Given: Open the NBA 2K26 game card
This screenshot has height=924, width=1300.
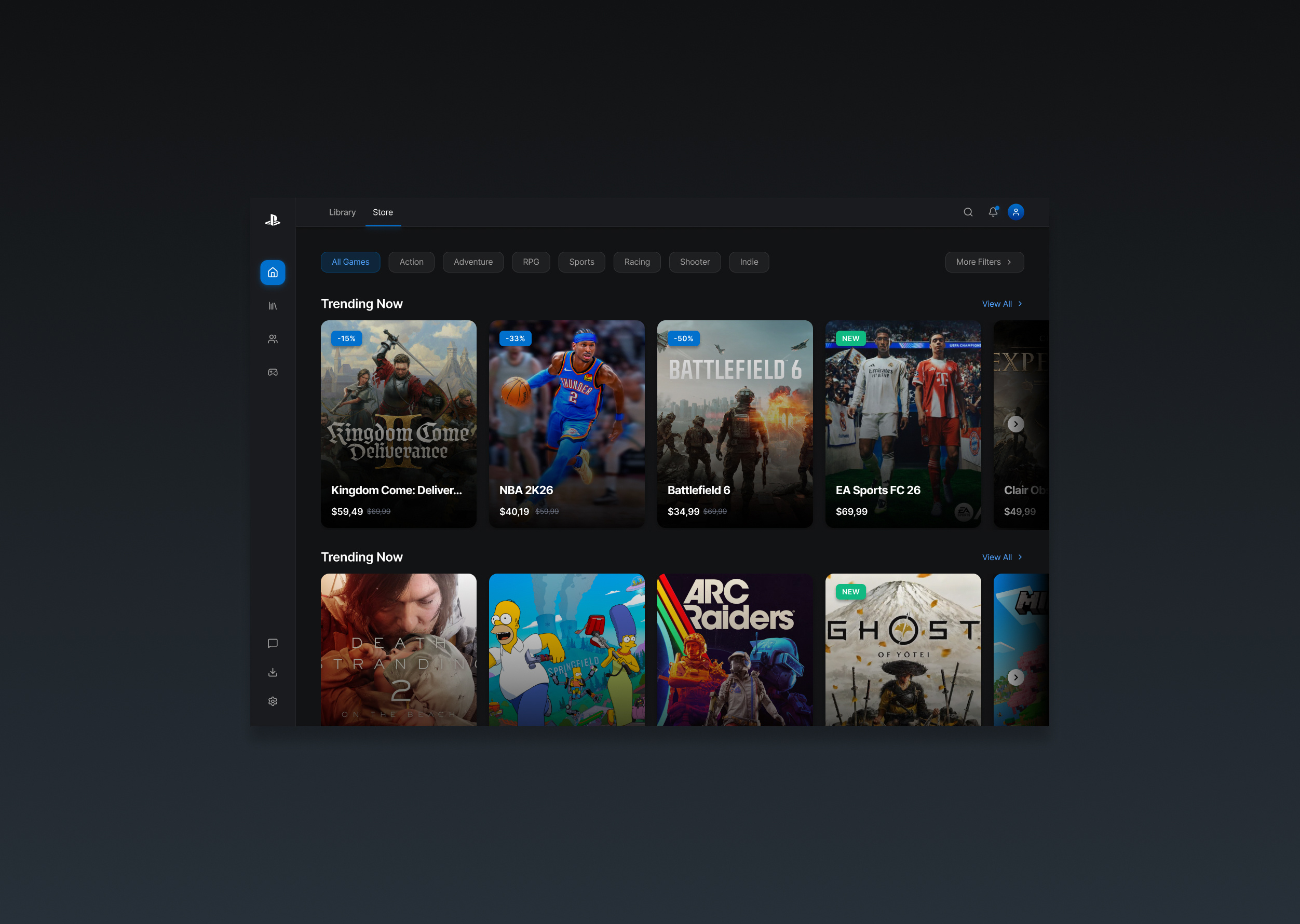Looking at the screenshot, I should coord(566,424).
